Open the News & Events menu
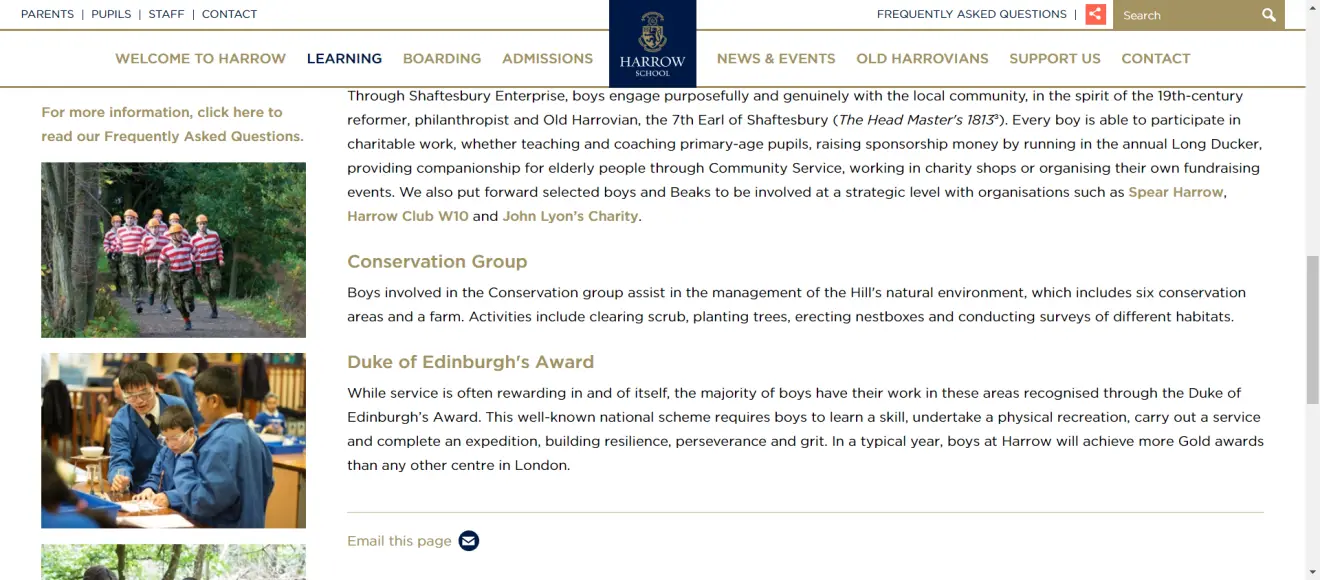Image resolution: width=1320 pixels, height=580 pixels. 776,58
